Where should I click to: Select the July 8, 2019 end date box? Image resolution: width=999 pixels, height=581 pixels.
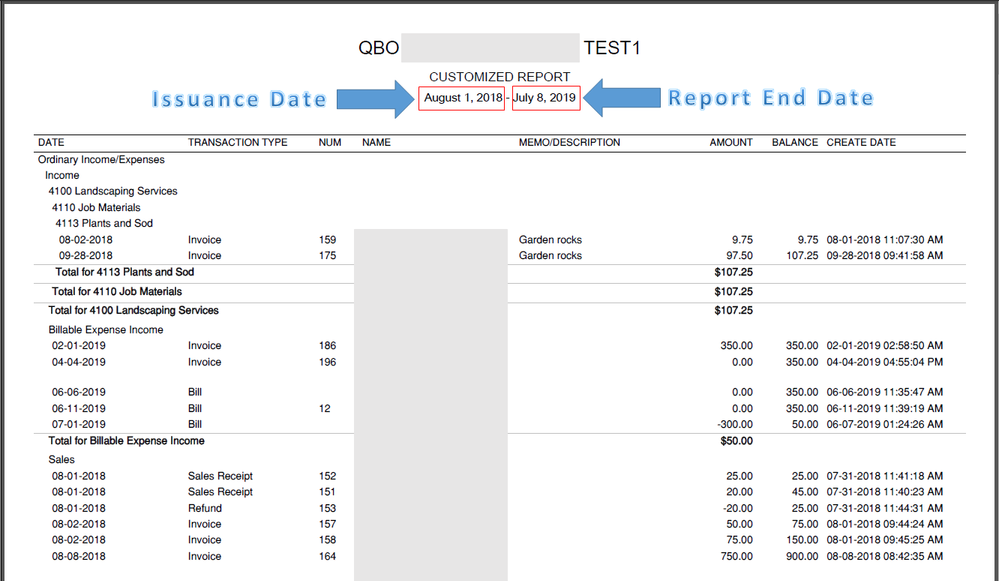pyautogui.click(x=545, y=98)
